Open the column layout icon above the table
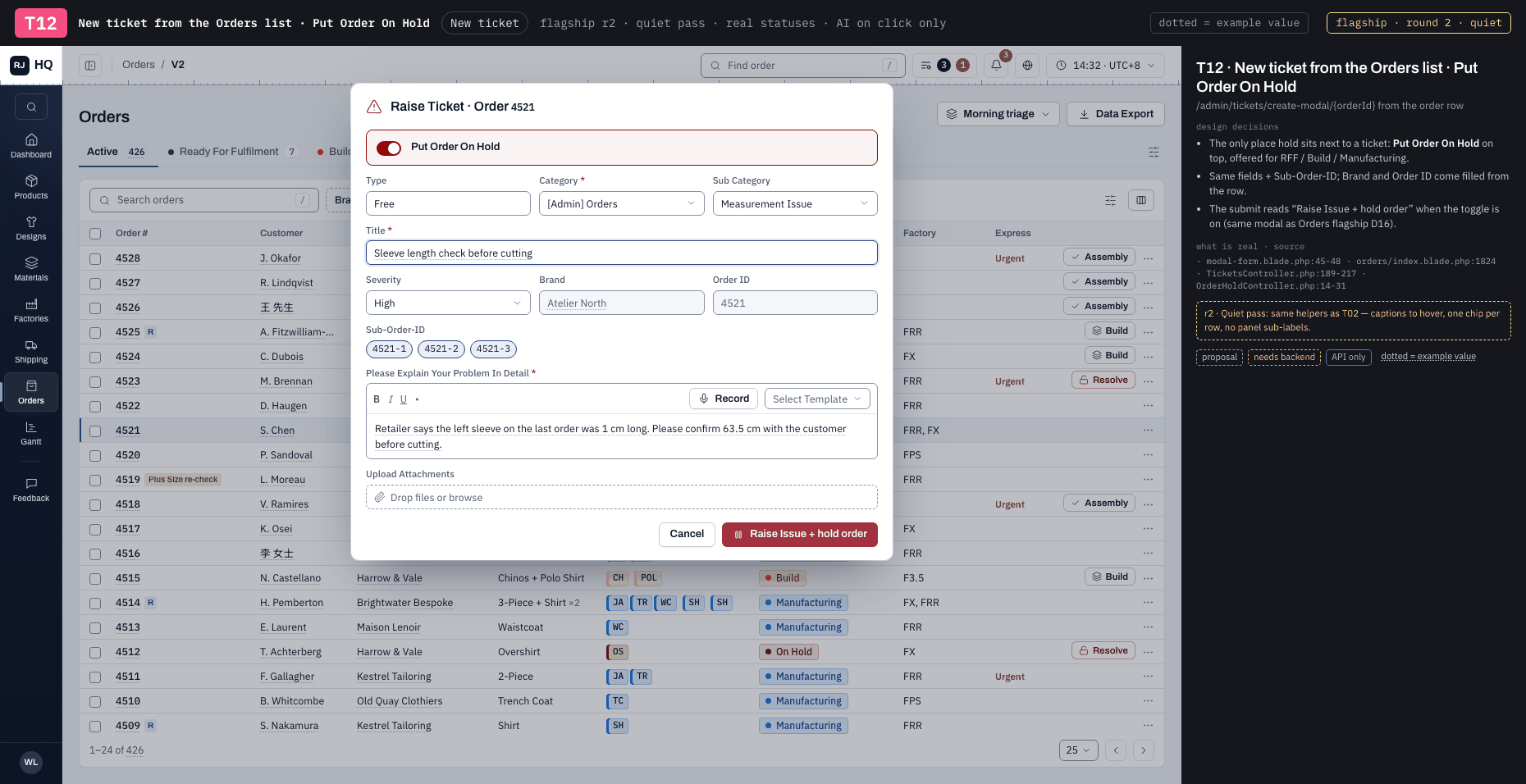The image size is (1526, 784). 1141,200
